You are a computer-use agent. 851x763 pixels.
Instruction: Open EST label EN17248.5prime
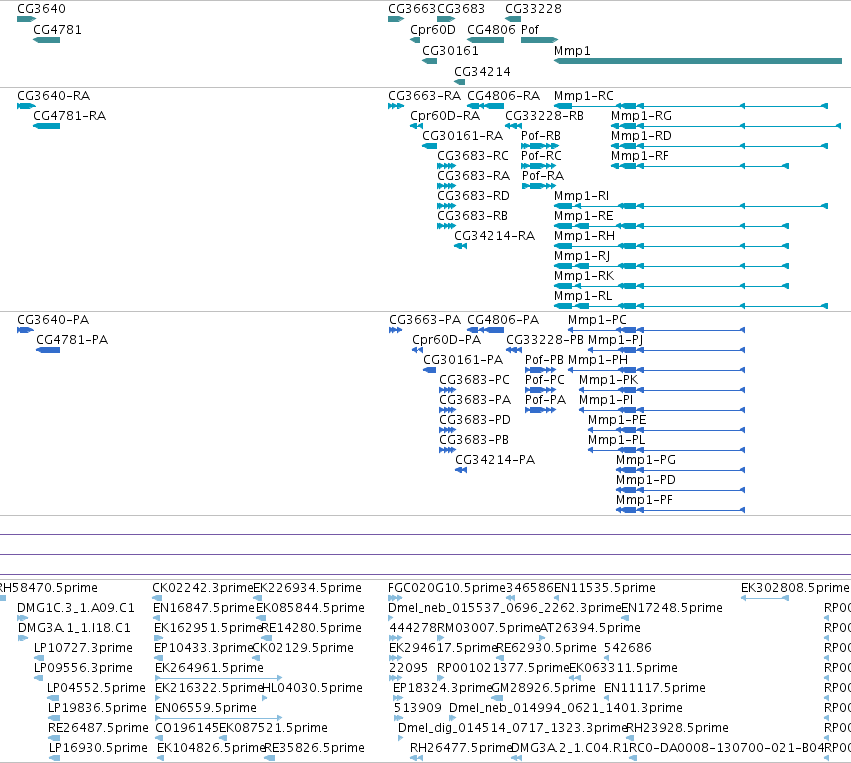(672, 608)
